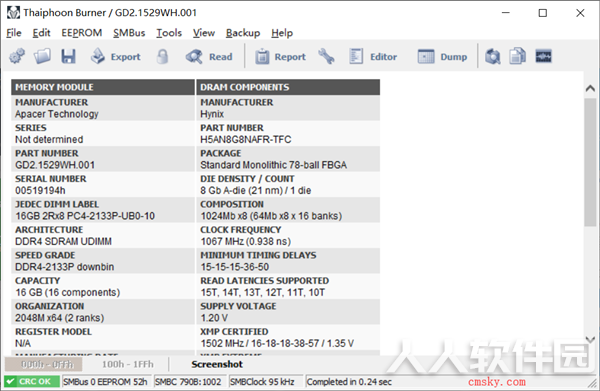Click the gear settings toolbar icon
The height and width of the screenshot is (391, 600).
17,57
